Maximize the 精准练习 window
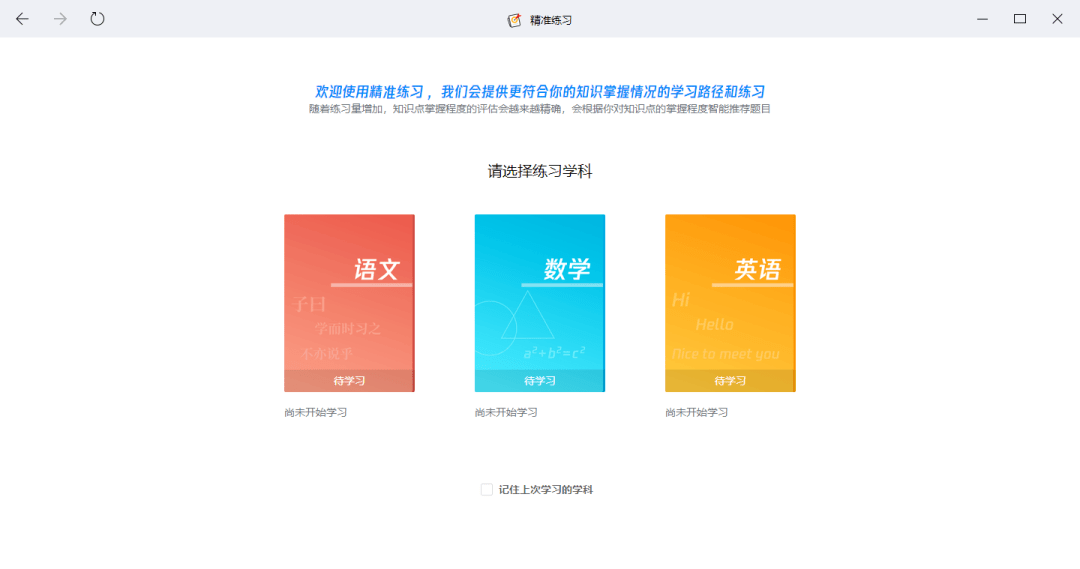Screen dimensions: 1080x569 pyautogui.click(x=1020, y=19)
